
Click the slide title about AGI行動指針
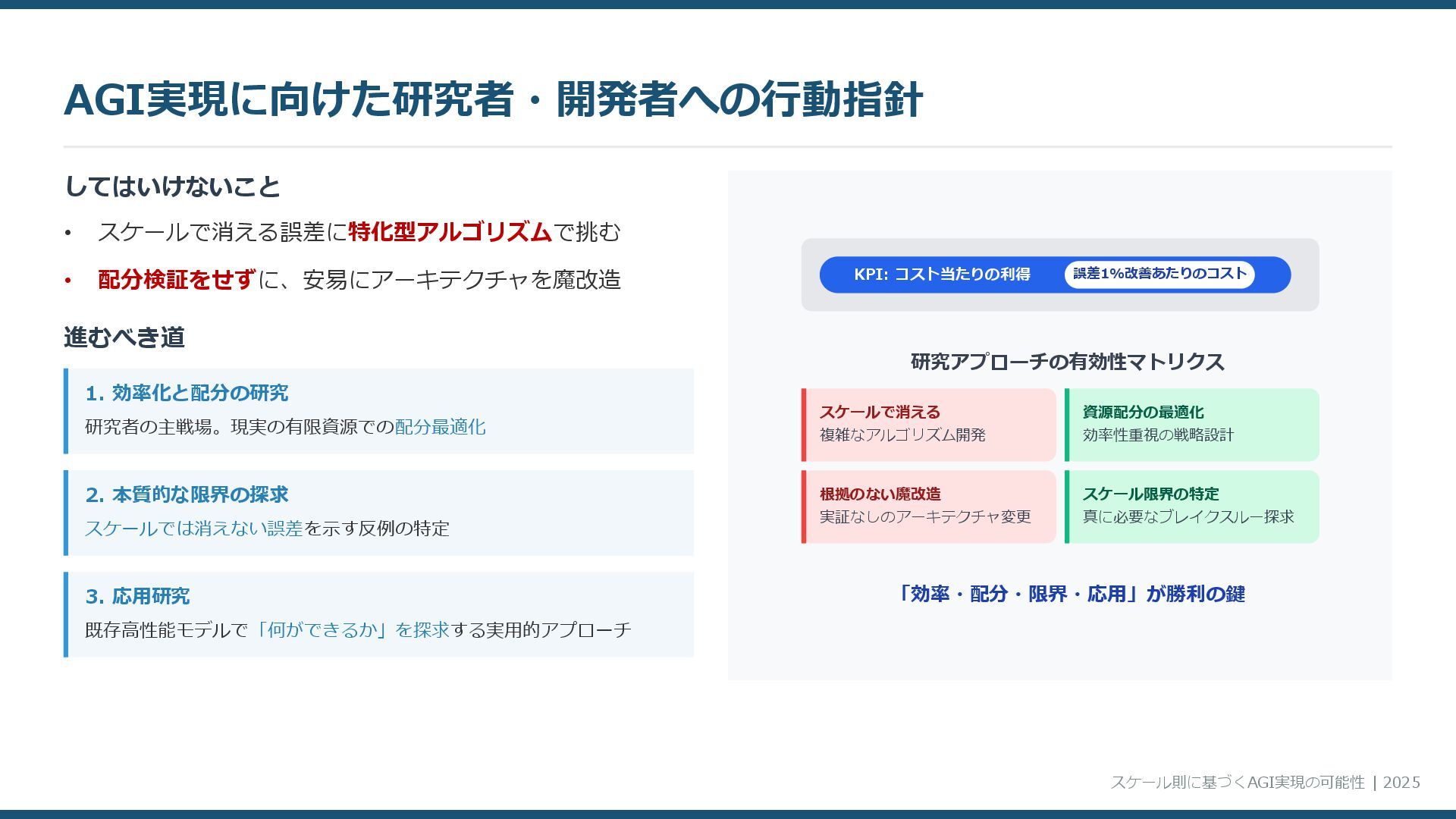coord(493,99)
